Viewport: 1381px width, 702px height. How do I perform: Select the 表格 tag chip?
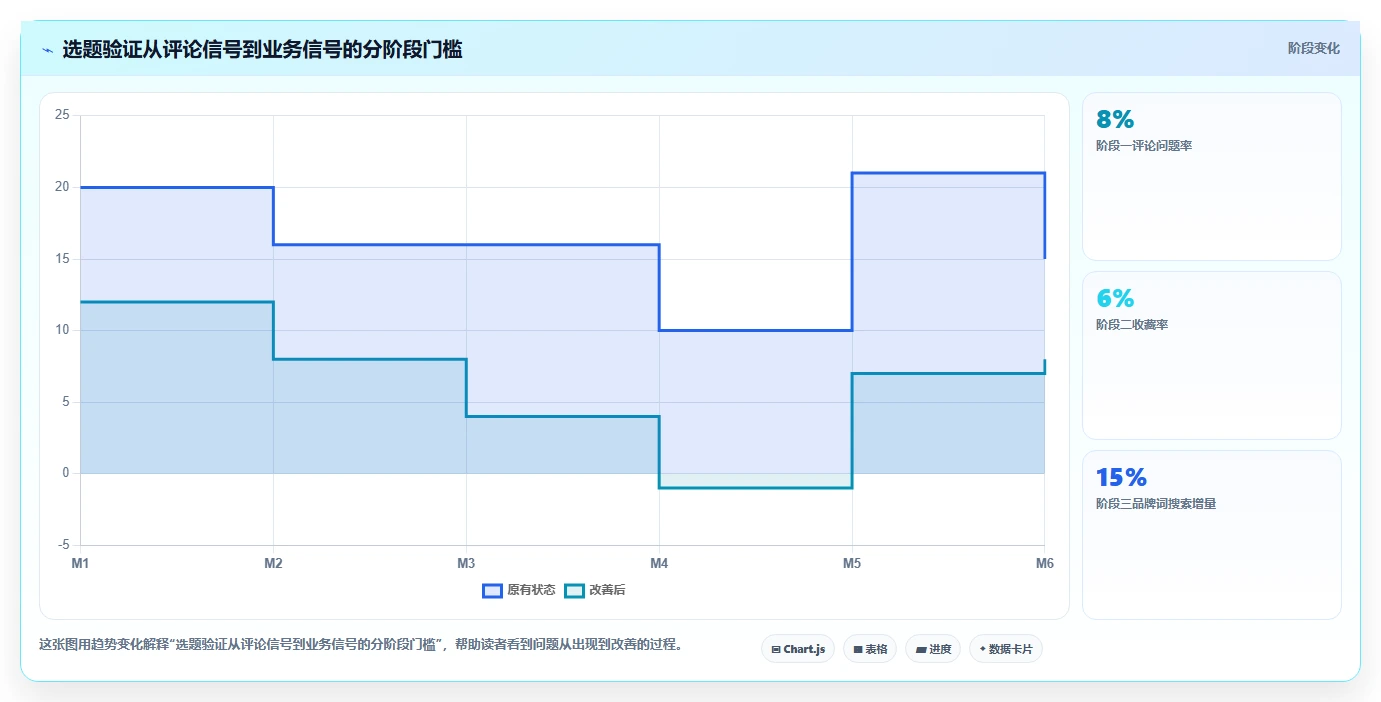(870, 649)
